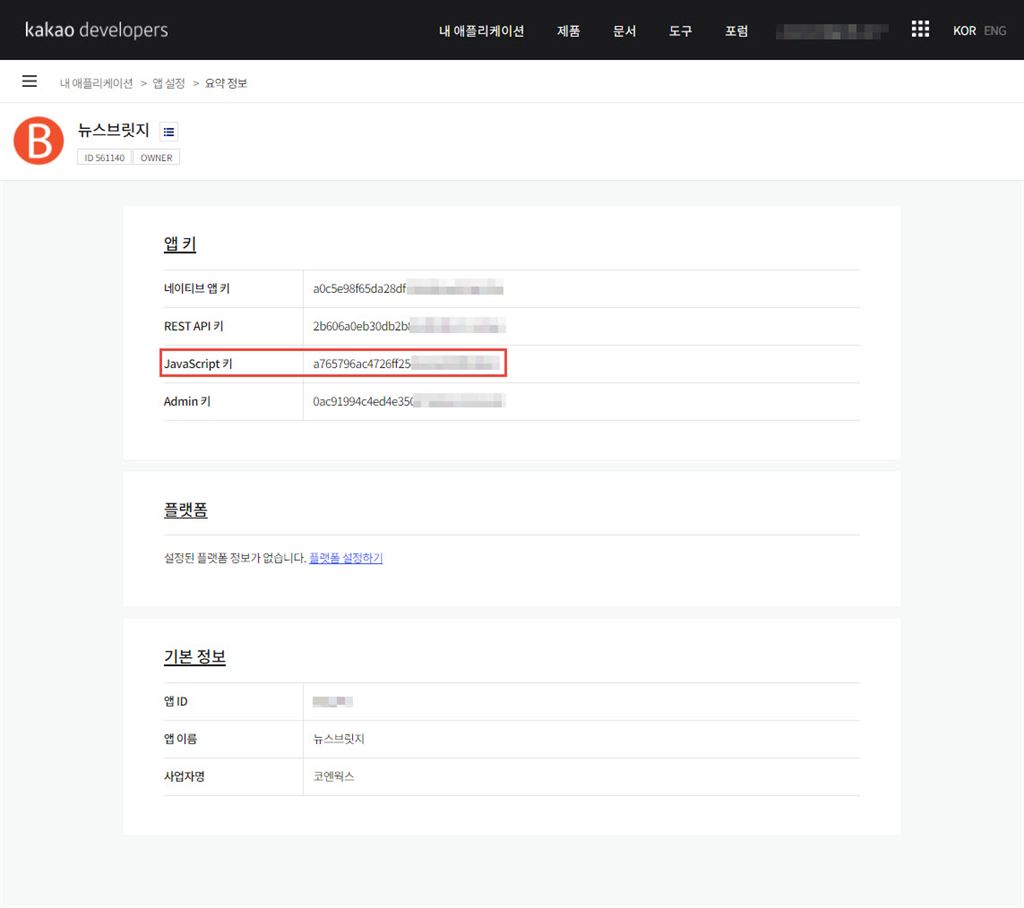1024x908 pixels.
Task: Click the orange B app logo
Action: pos(39,140)
